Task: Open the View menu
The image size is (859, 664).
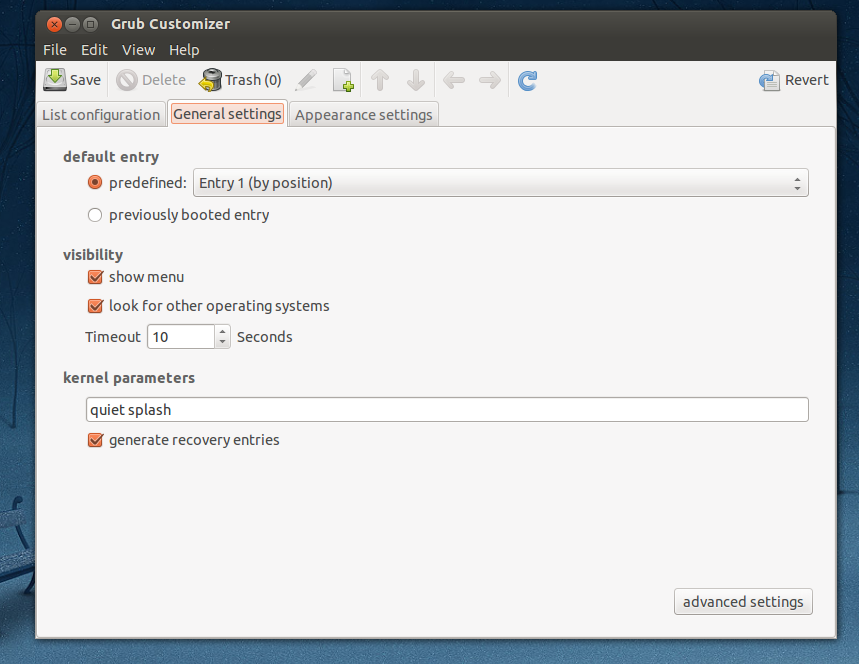Action: coord(139,50)
